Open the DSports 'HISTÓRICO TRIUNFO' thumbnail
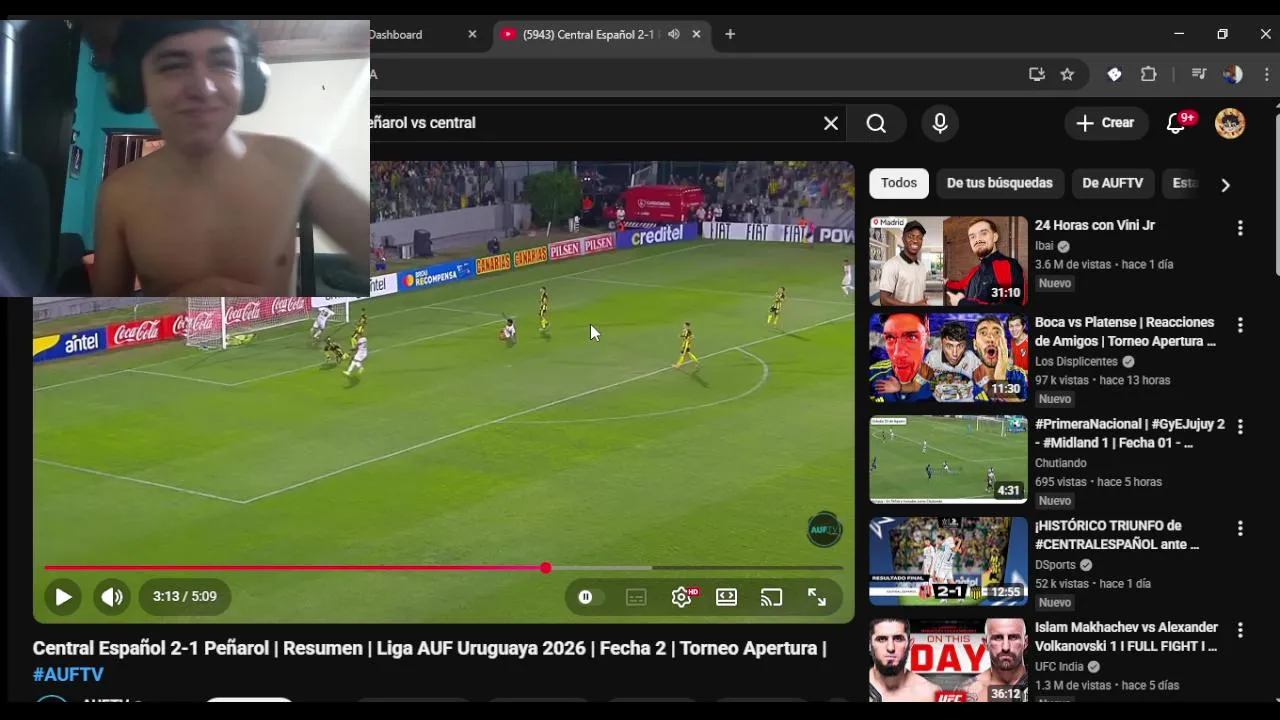Viewport: 1280px width, 720px height. [x=948, y=561]
